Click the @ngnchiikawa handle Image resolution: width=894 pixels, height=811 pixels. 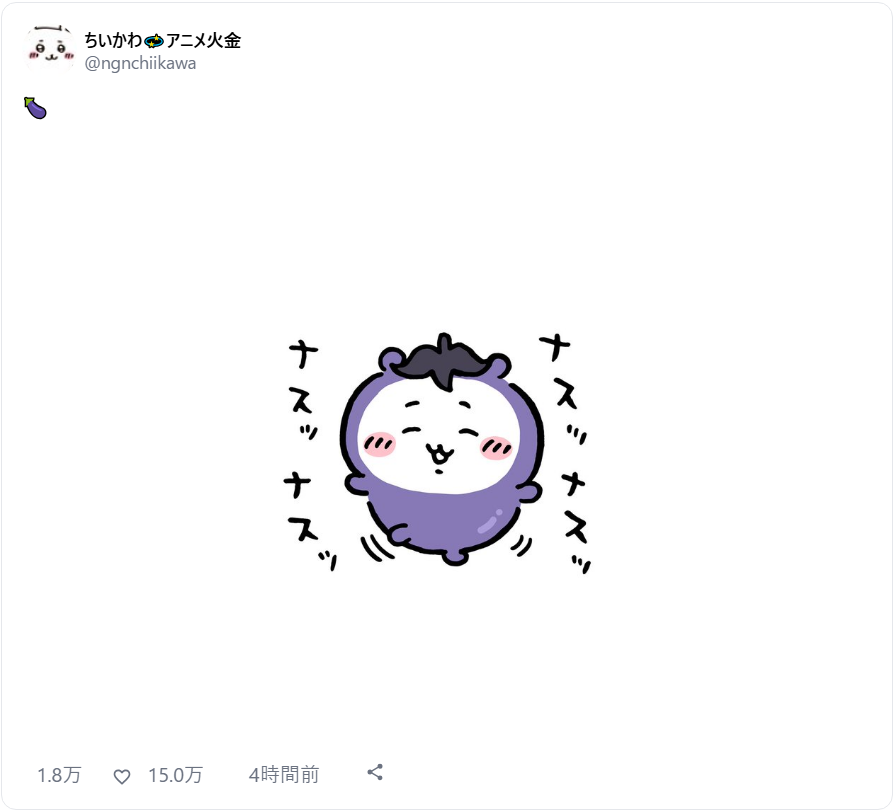click(140, 63)
